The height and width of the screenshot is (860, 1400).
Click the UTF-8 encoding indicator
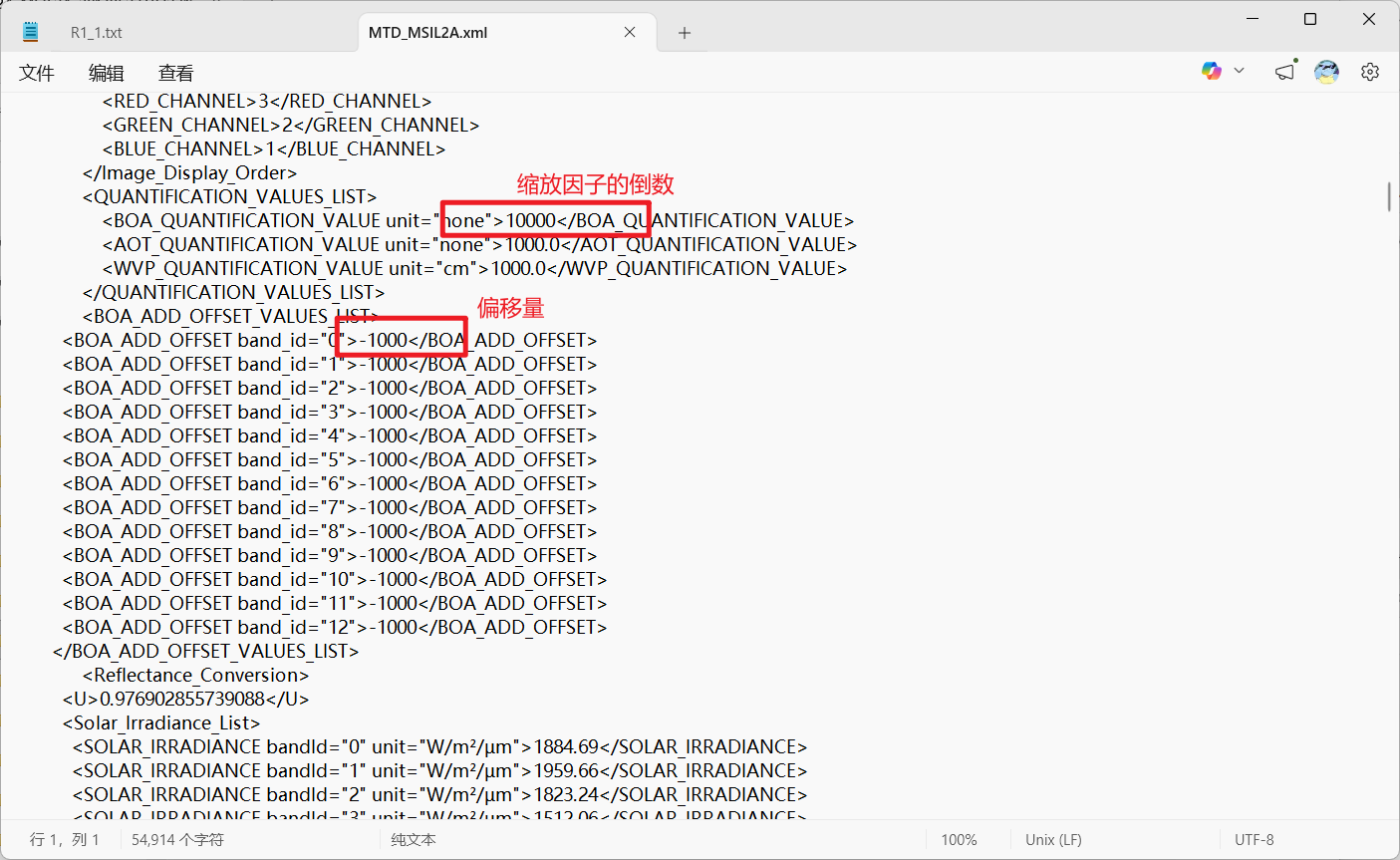tap(1255, 840)
